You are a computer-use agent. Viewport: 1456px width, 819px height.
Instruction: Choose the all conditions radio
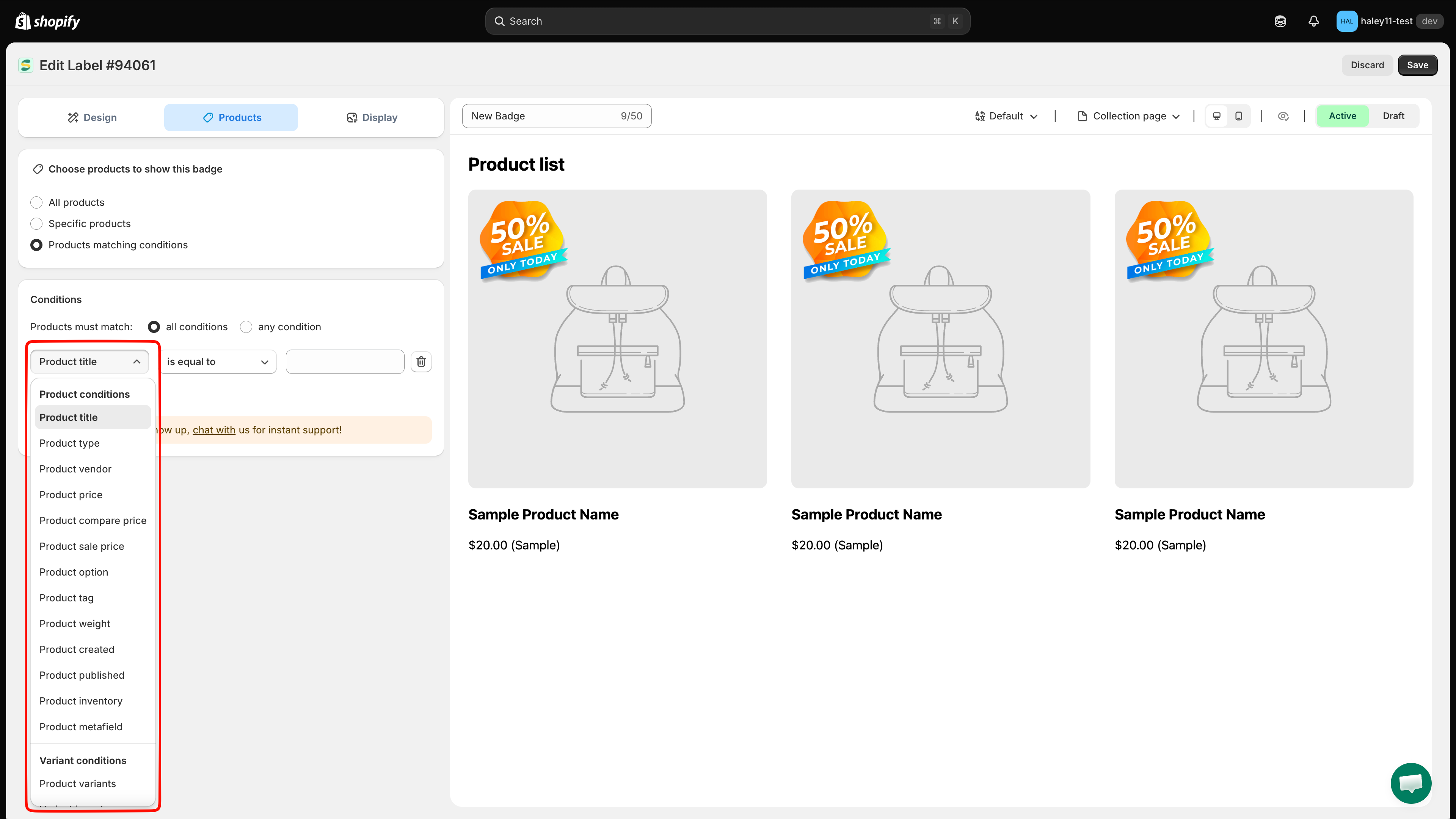154,327
